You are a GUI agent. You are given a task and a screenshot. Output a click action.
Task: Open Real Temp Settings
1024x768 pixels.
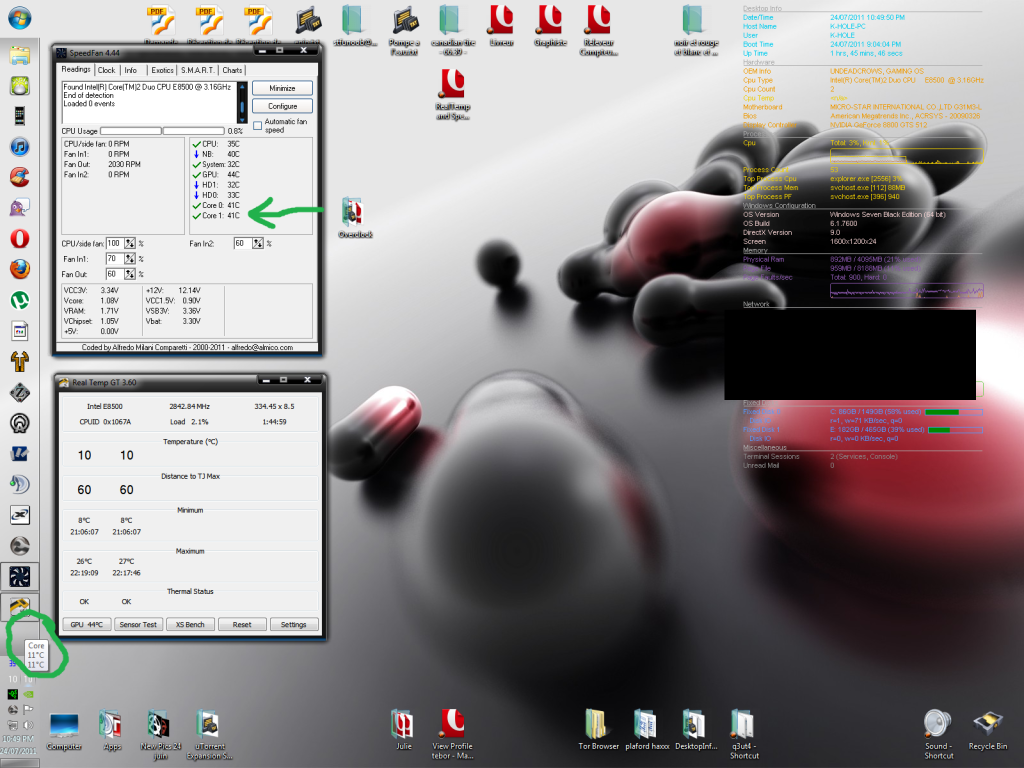coord(293,624)
